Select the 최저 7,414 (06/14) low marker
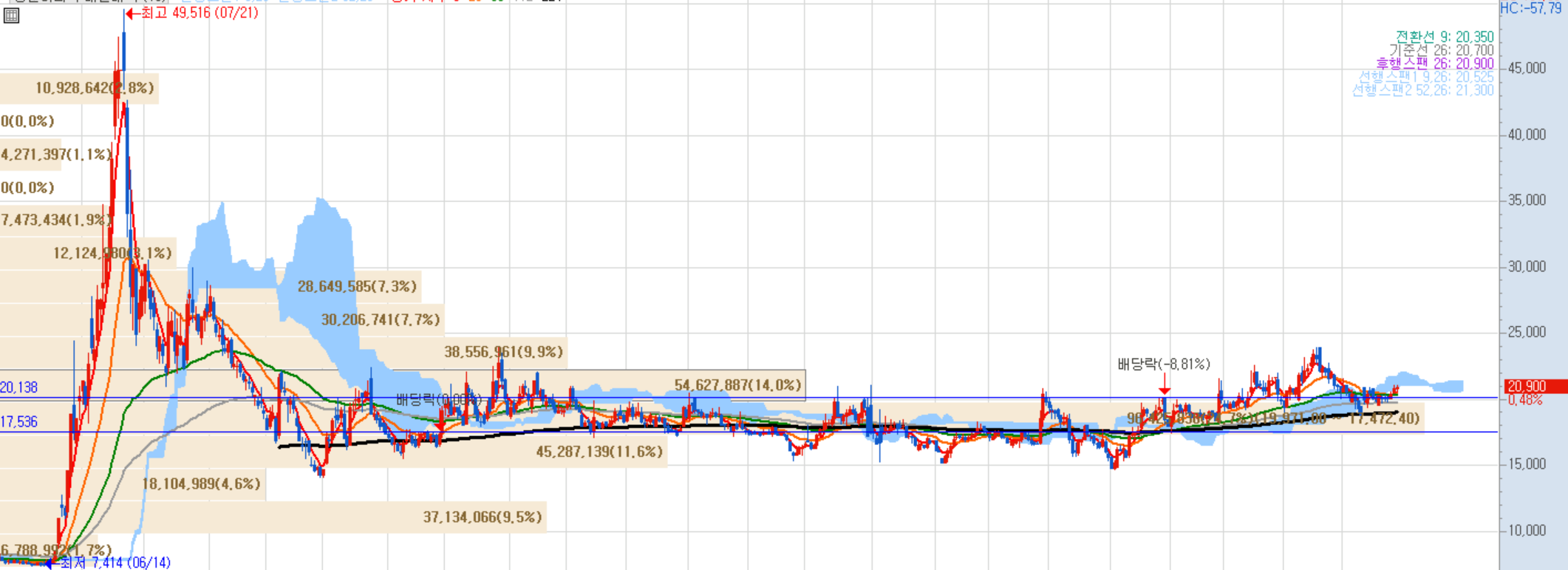Image resolution: width=1568 pixels, height=570 pixels. pos(108,563)
